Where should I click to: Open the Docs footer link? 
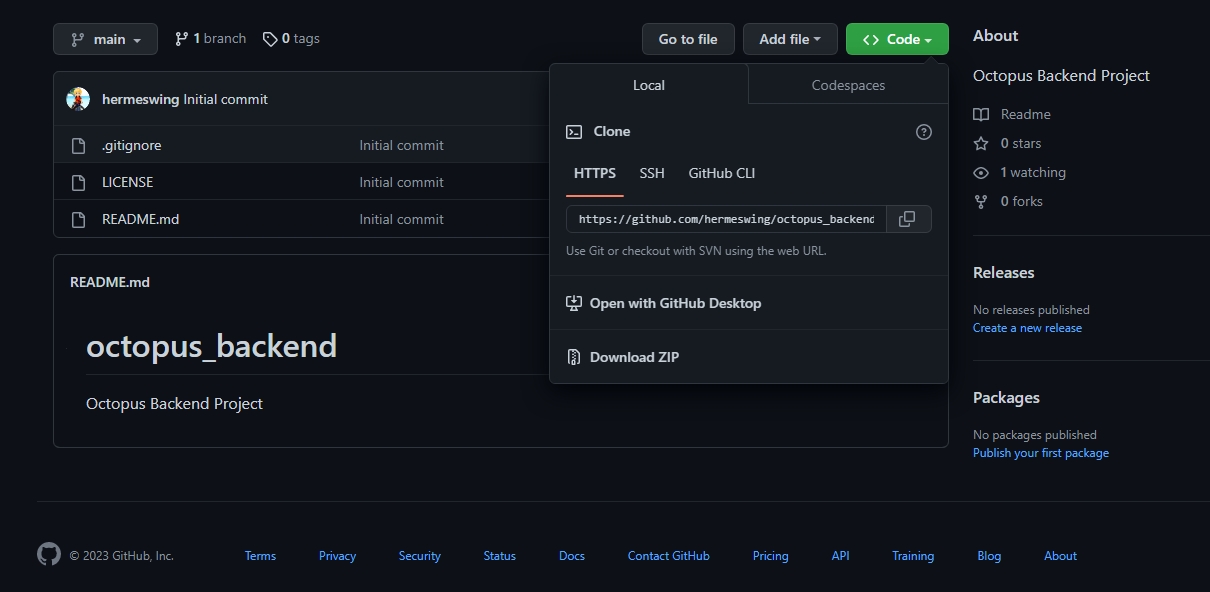(x=572, y=556)
